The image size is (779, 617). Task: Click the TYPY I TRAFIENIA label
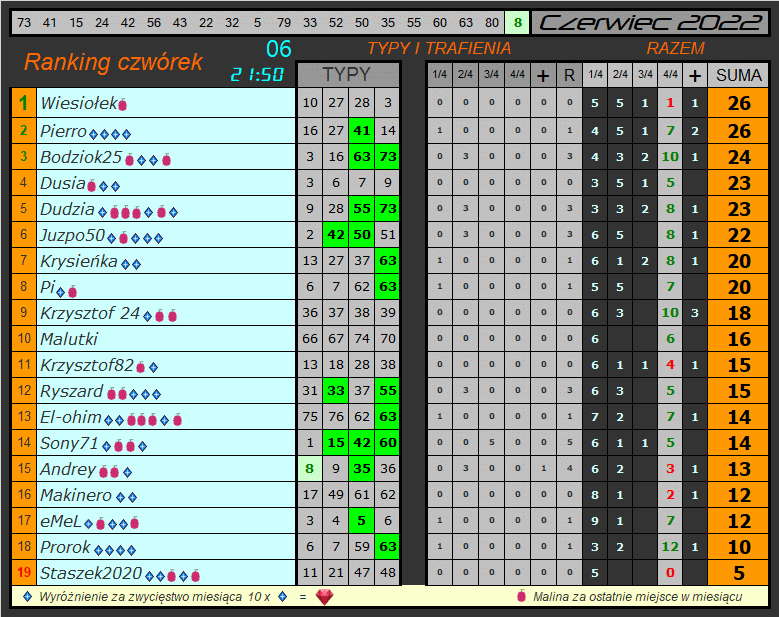pyautogui.click(x=439, y=48)
